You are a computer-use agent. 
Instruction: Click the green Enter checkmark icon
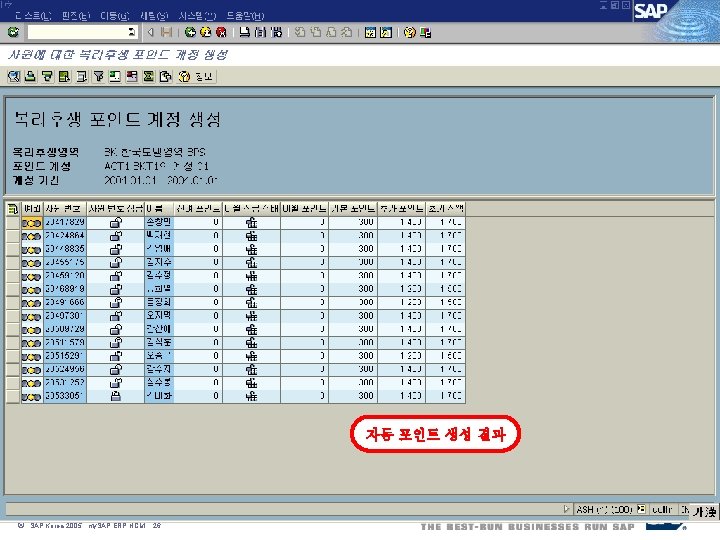(13, 32)
